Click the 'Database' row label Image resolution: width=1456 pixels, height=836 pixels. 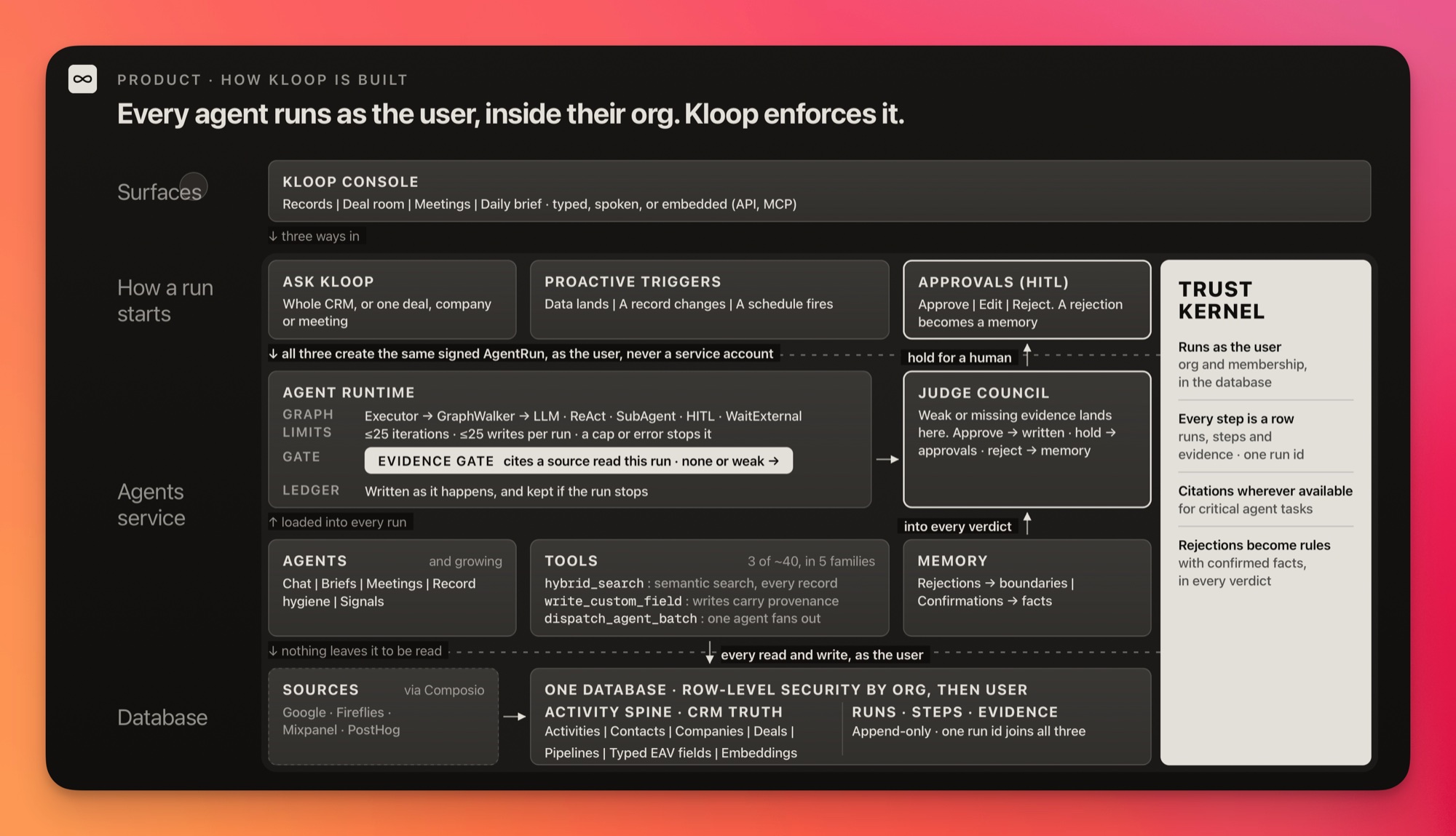click(162, 717)
